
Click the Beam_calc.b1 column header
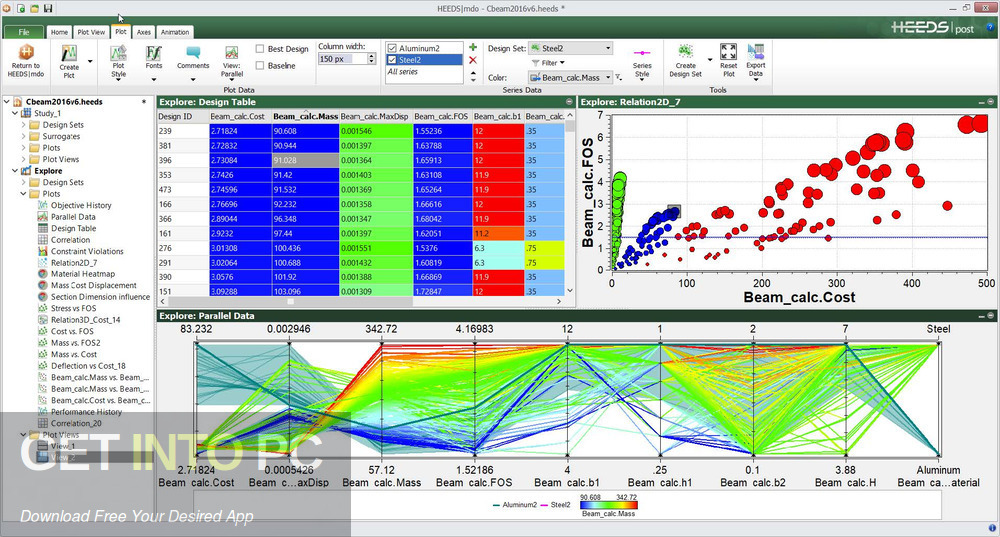click(498, 116)
